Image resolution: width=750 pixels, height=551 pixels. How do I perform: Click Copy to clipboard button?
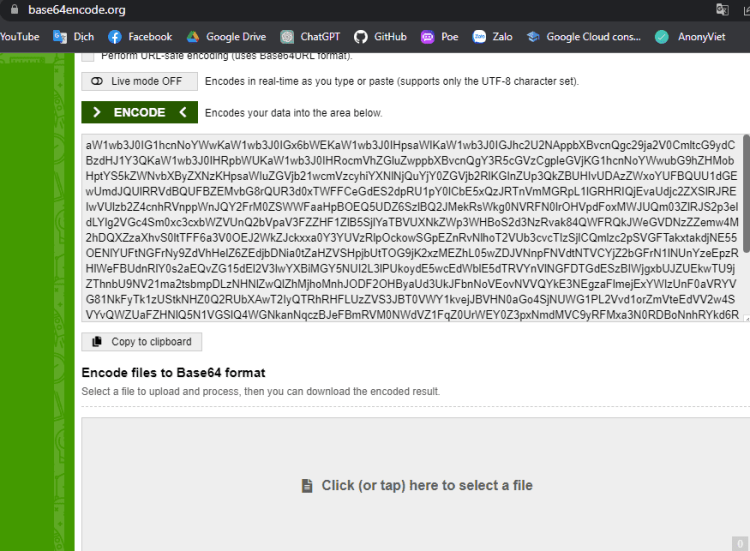[x=142, y=341]
